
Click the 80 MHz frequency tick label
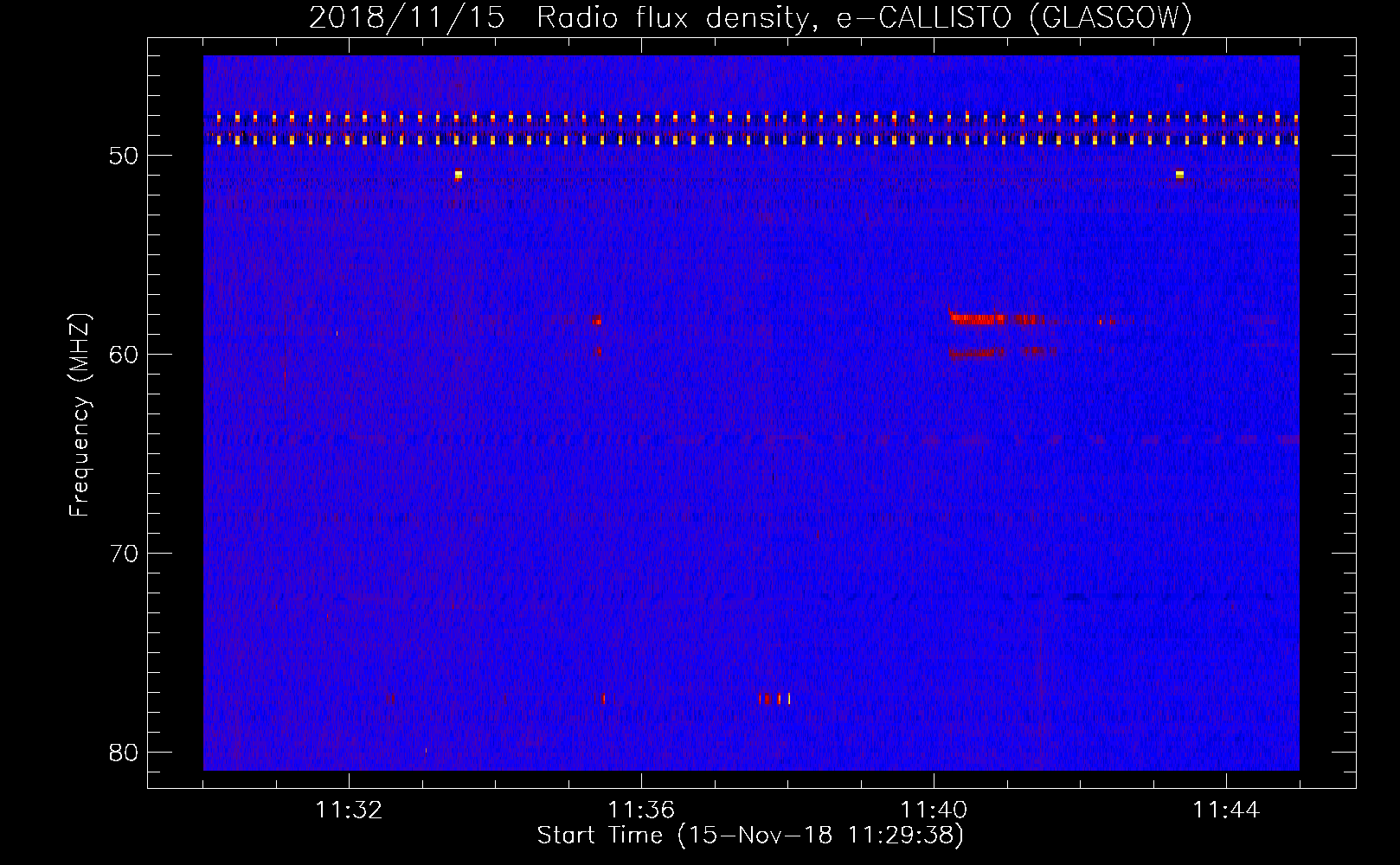pos(125,753)
